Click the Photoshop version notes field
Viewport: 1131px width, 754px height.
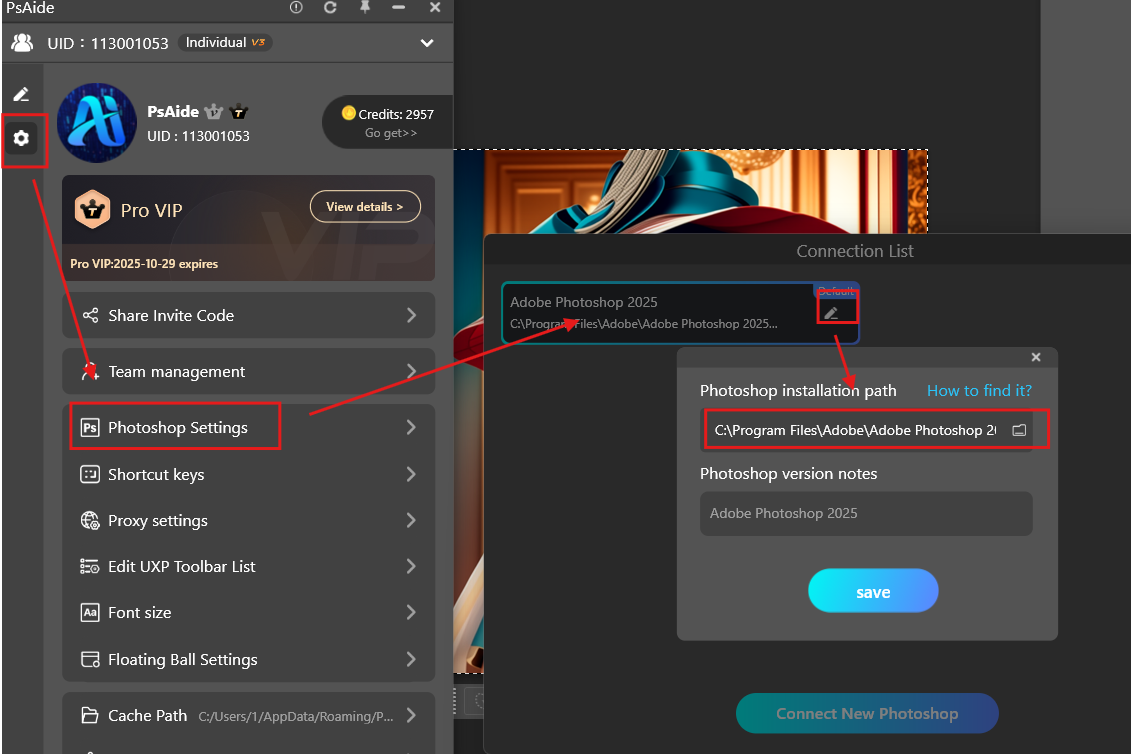click(x=865, y=513)
